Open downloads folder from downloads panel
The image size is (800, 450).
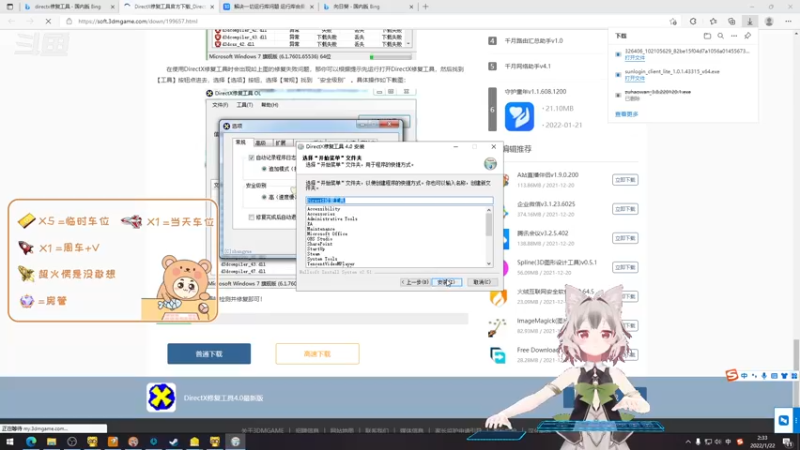707,36
